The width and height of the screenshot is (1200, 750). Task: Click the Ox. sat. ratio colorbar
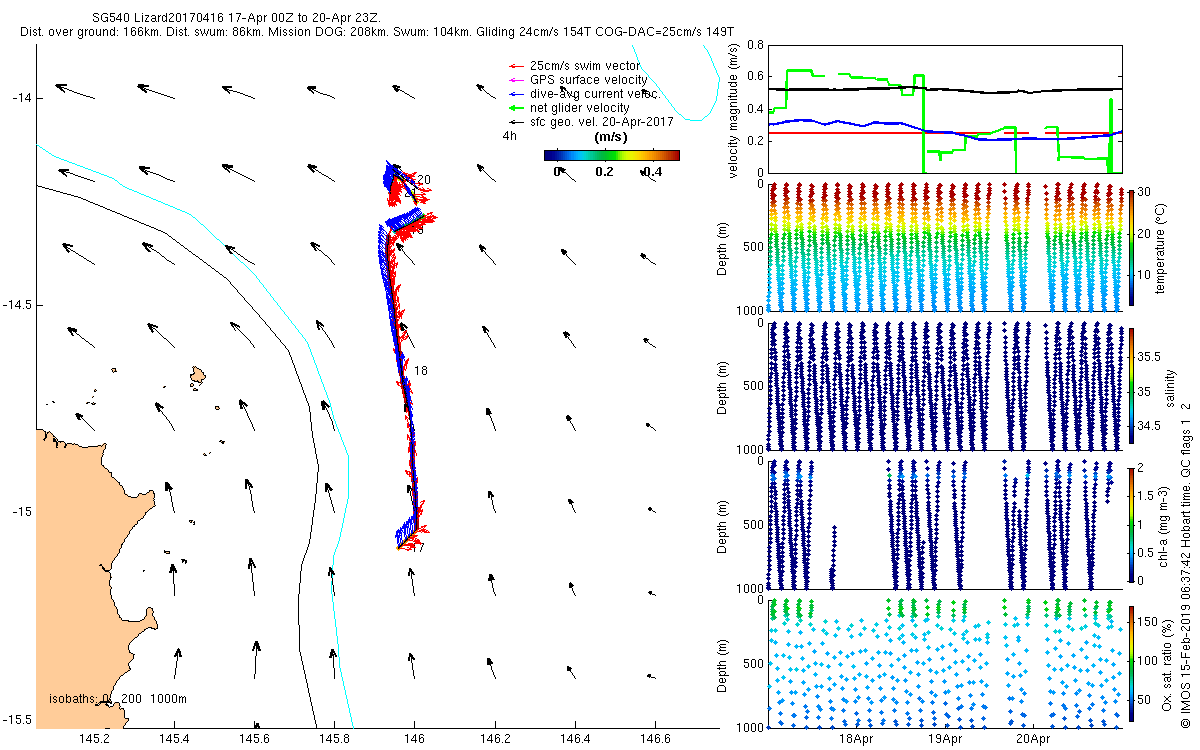(x=1132, y=664)
